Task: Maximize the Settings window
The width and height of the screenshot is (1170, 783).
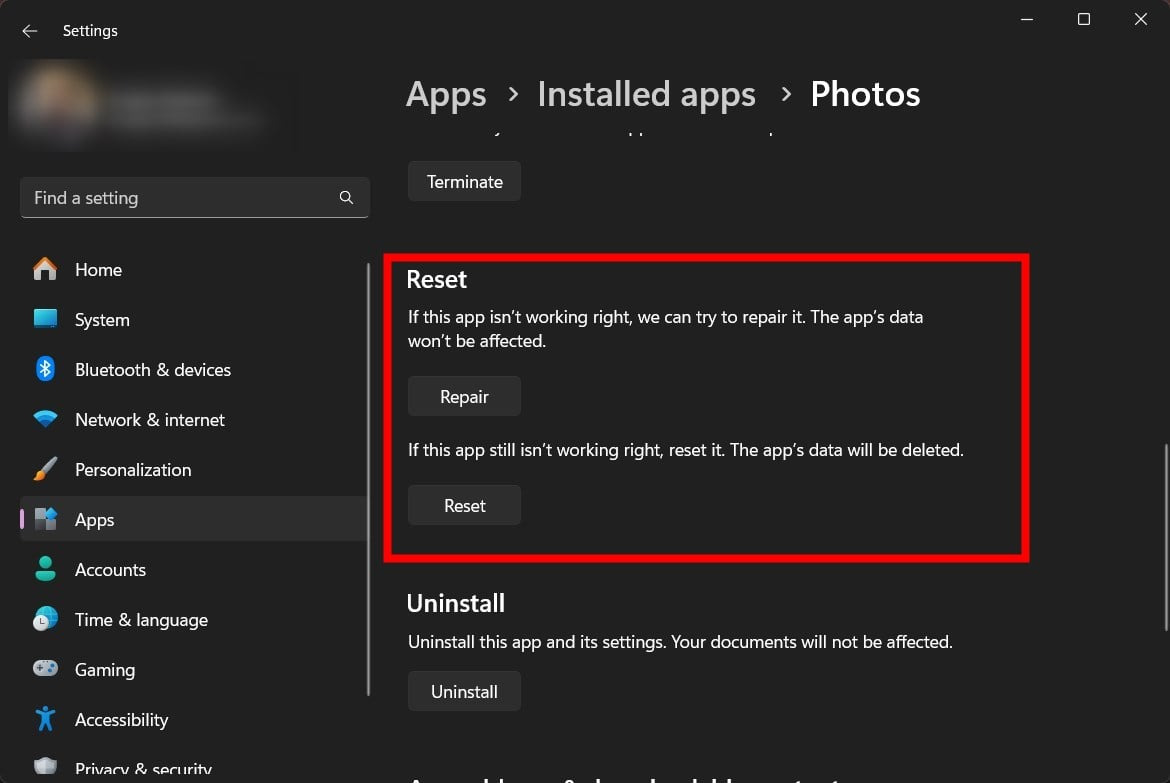Action: point(1083,19)
